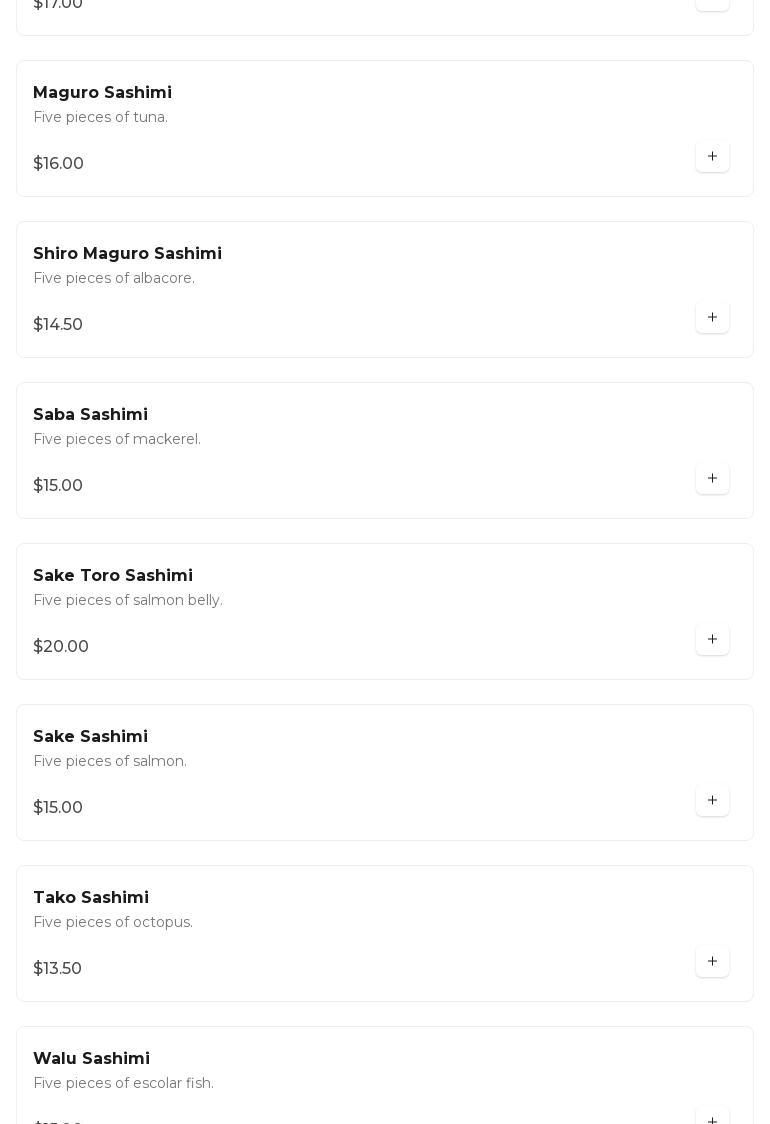This screenshot has height=1124, width=770.
Task: Add Sake Sashimi with plus icon
Action: coord(712,801)
